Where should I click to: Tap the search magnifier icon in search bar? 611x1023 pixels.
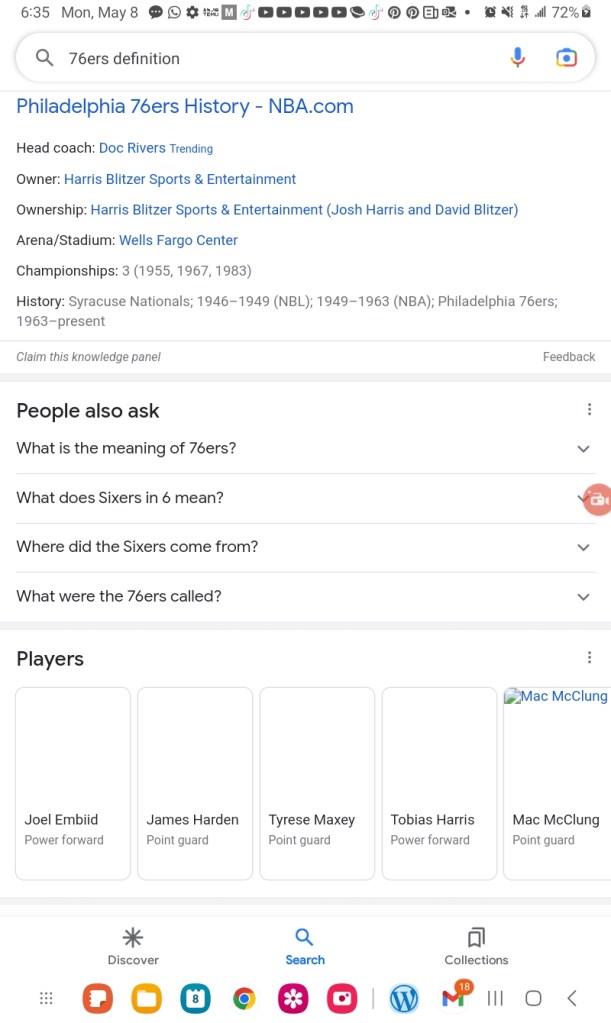coord(44,58)
